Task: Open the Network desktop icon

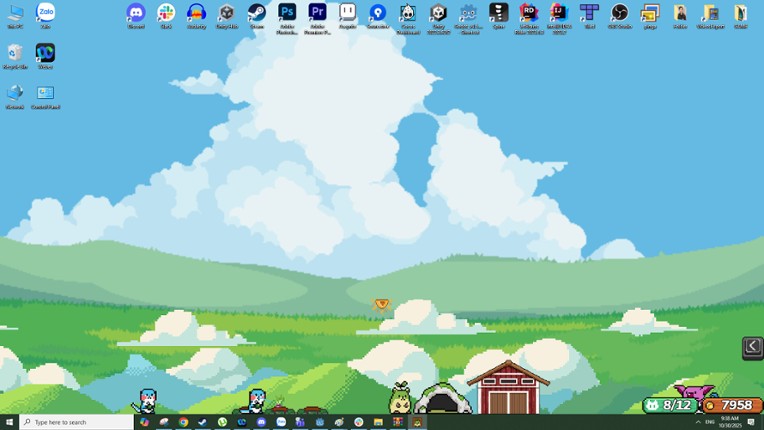Action: [x=15, y=96]
